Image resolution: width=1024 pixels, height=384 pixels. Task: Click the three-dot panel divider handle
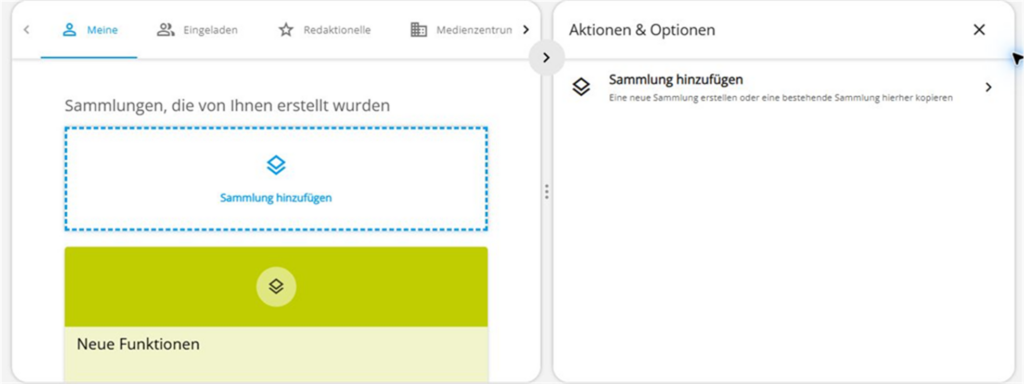tap(547, 192)
